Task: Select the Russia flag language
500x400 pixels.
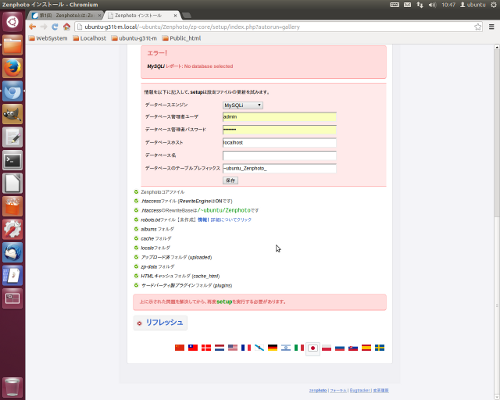Action: pos(340,348)
